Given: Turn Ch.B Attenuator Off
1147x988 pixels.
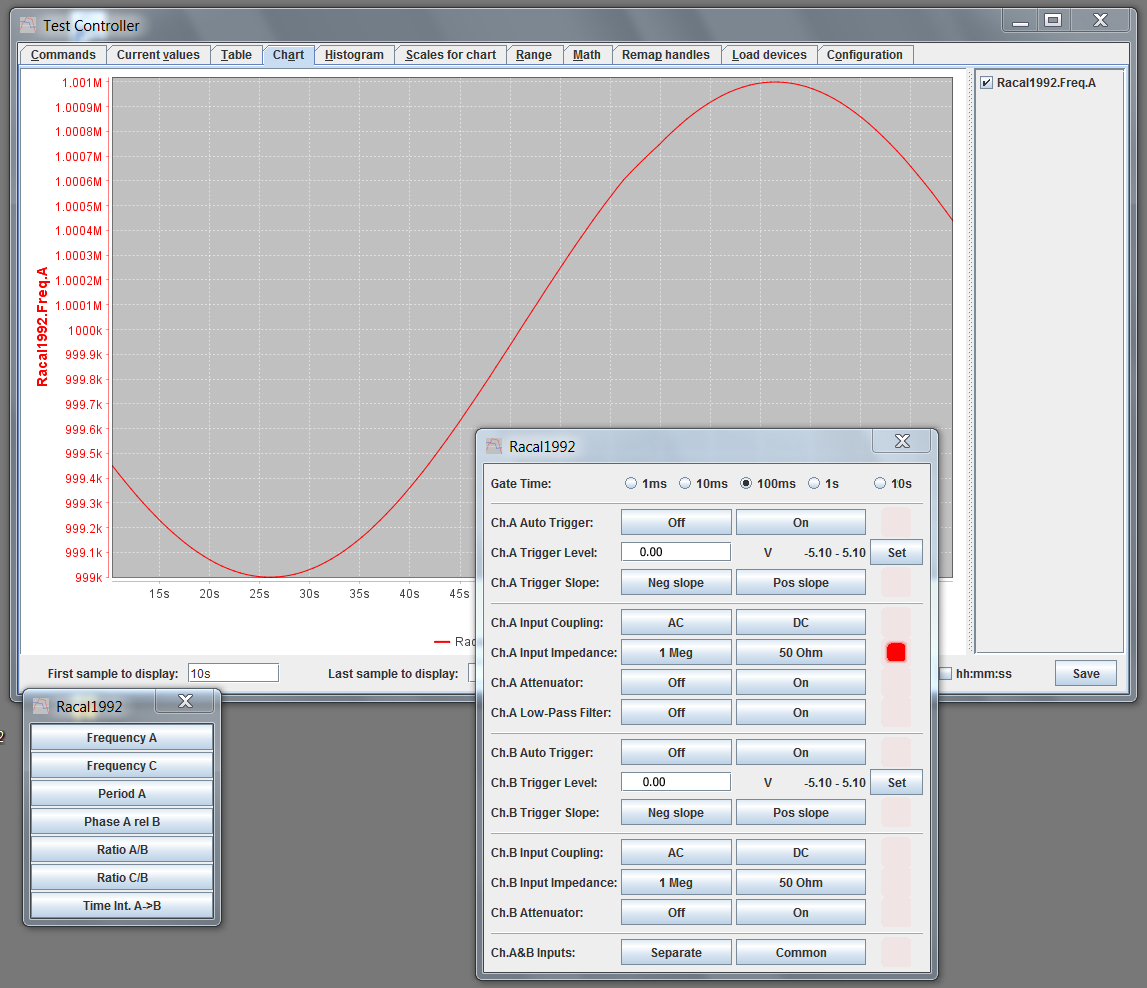Looking at the screenshot, I should tap(676, 912).
